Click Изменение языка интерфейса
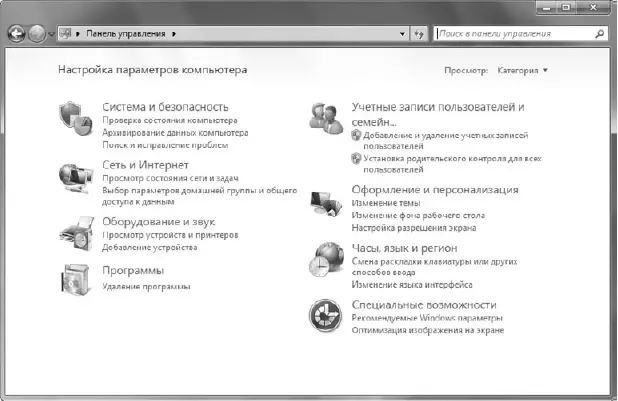The image size is (618, 401). (x=412, y=285)
